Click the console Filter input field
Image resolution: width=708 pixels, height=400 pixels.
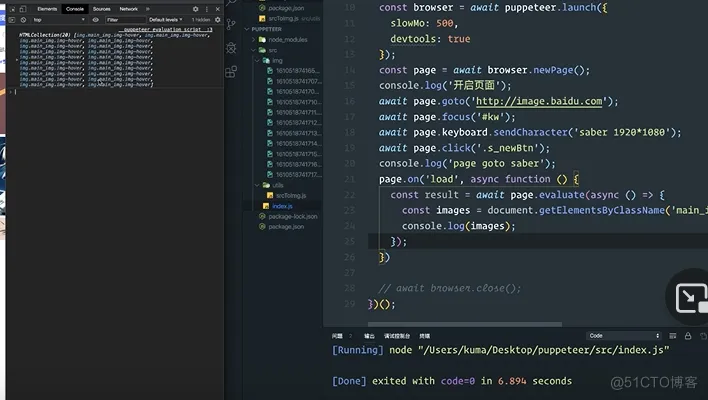click(x=126, y=20)
